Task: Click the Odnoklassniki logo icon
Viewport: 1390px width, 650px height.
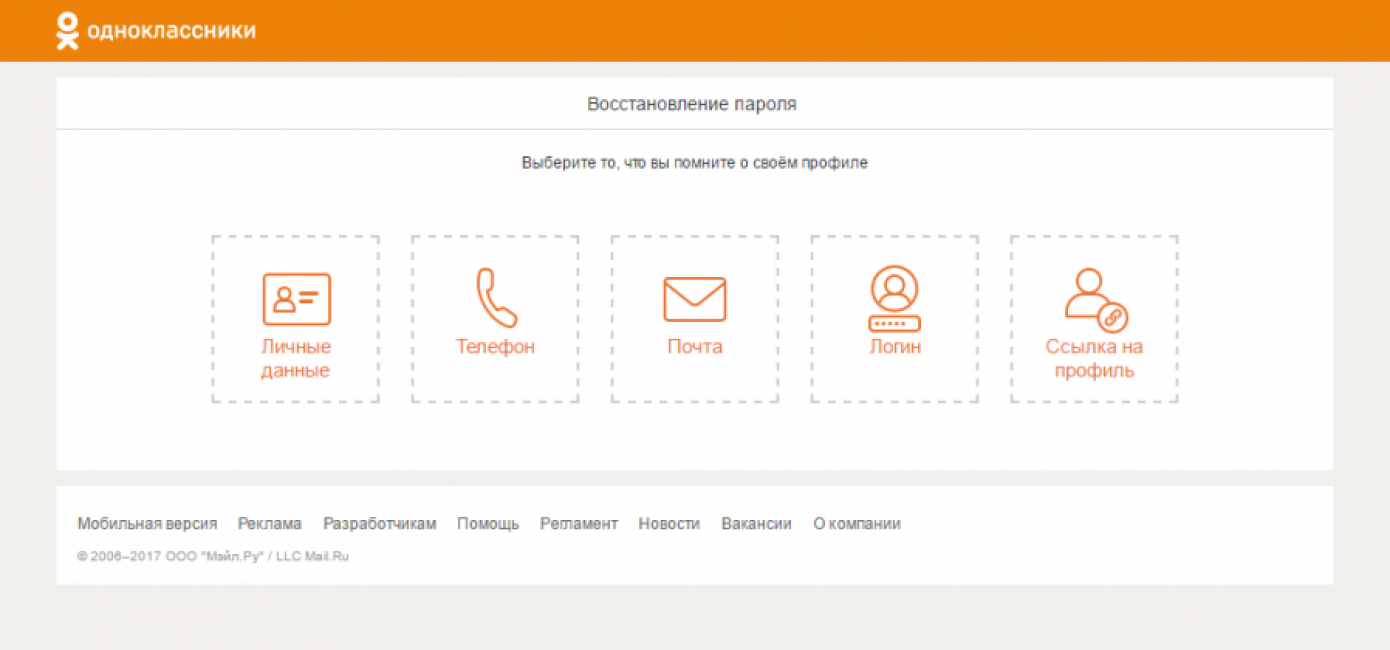Action: 67,30
